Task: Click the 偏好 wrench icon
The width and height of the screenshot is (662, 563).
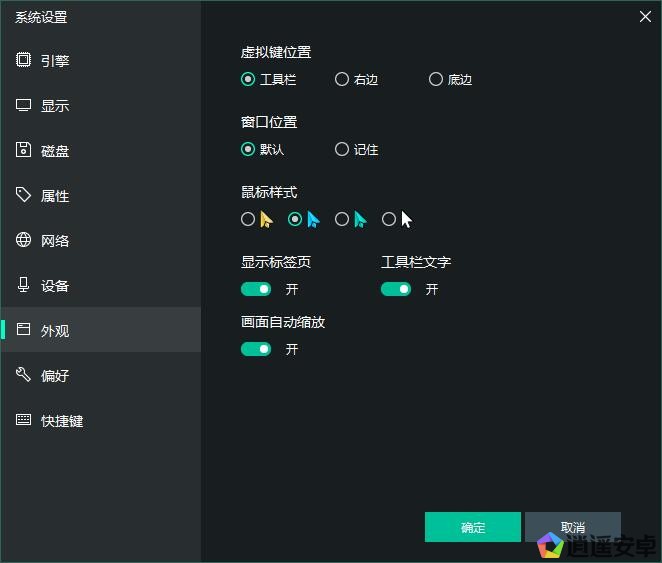Action: coord(23,375)
